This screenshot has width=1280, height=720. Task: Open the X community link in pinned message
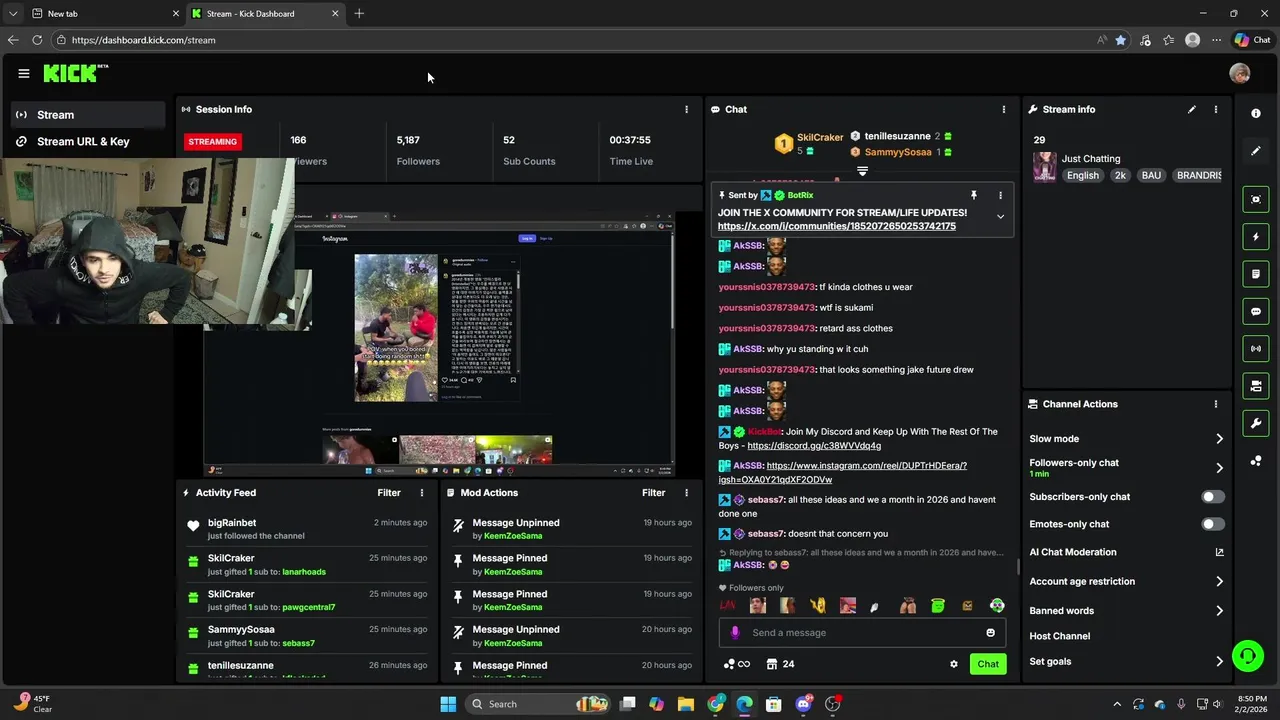(836, 226)
